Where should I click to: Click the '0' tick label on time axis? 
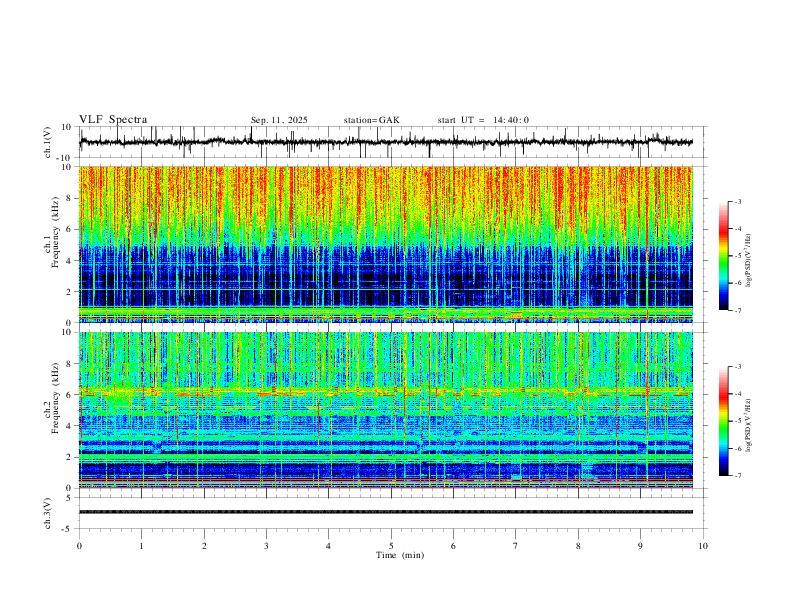pos(79,546)
